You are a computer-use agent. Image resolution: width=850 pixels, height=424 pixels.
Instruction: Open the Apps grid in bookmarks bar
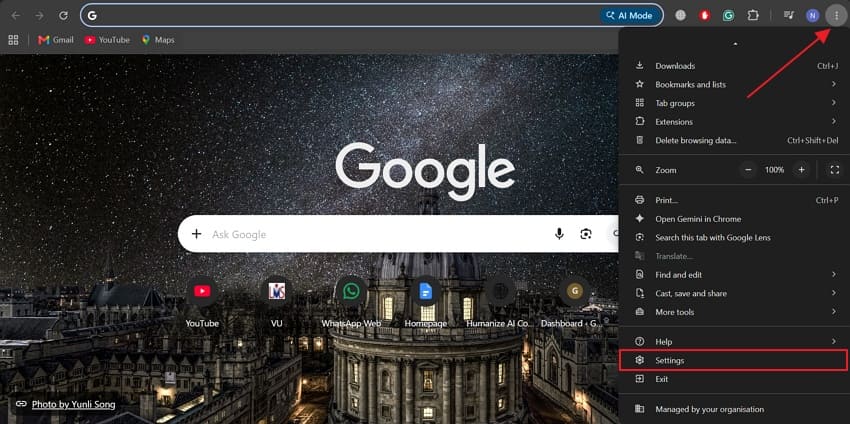pyautogui.click(x=14, y=40)
